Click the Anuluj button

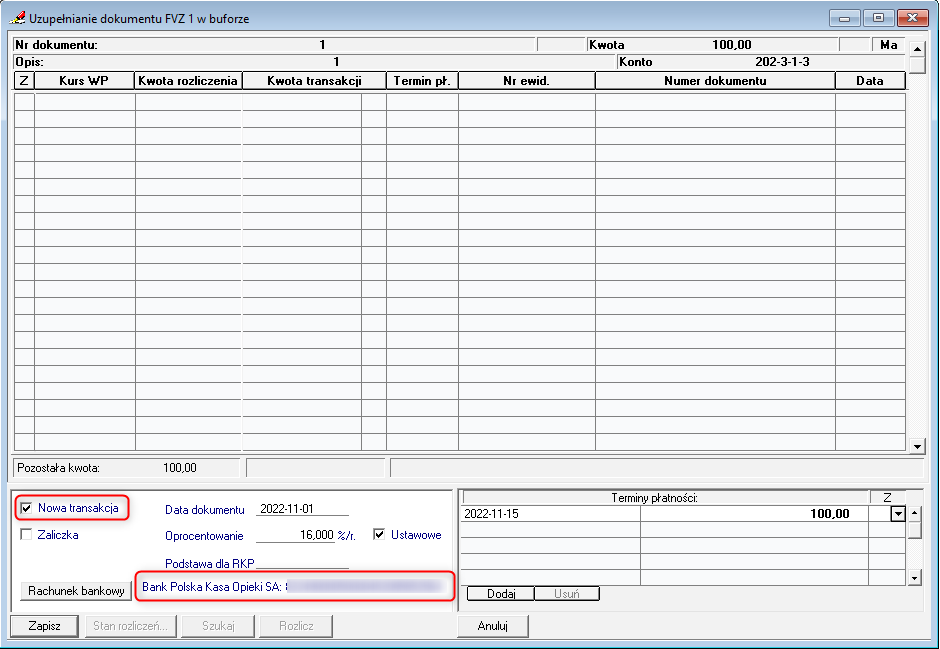click(x=493, y=626)
